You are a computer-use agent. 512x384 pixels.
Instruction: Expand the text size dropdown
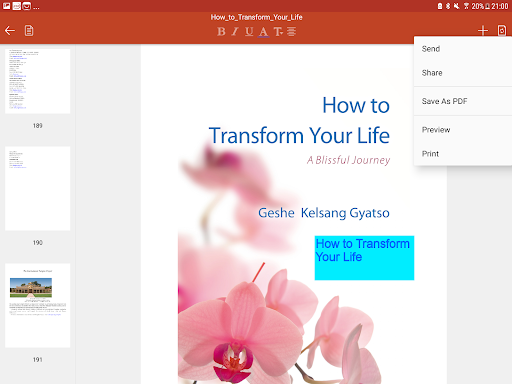(x=278, y=31)
